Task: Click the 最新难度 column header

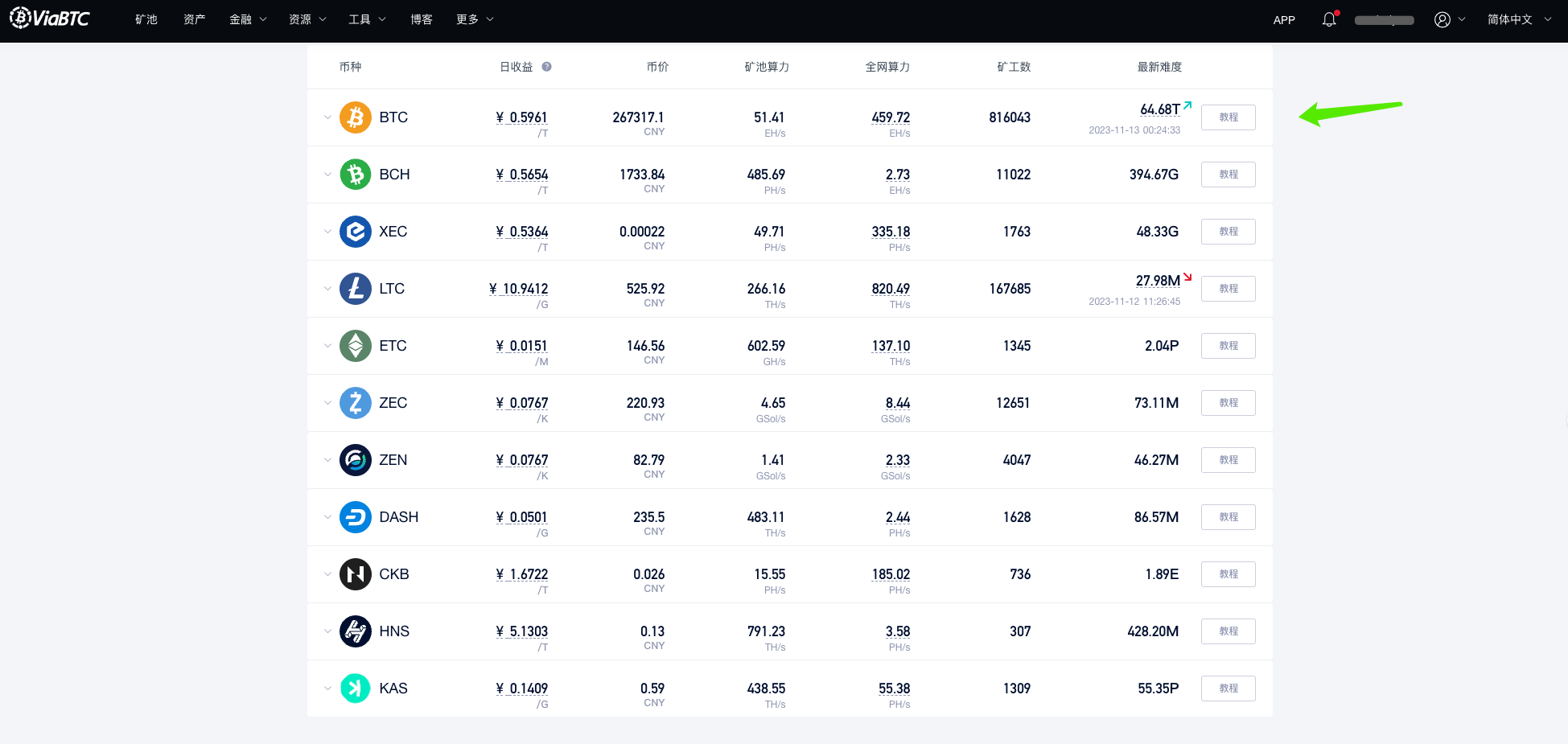Action: 1159,67
